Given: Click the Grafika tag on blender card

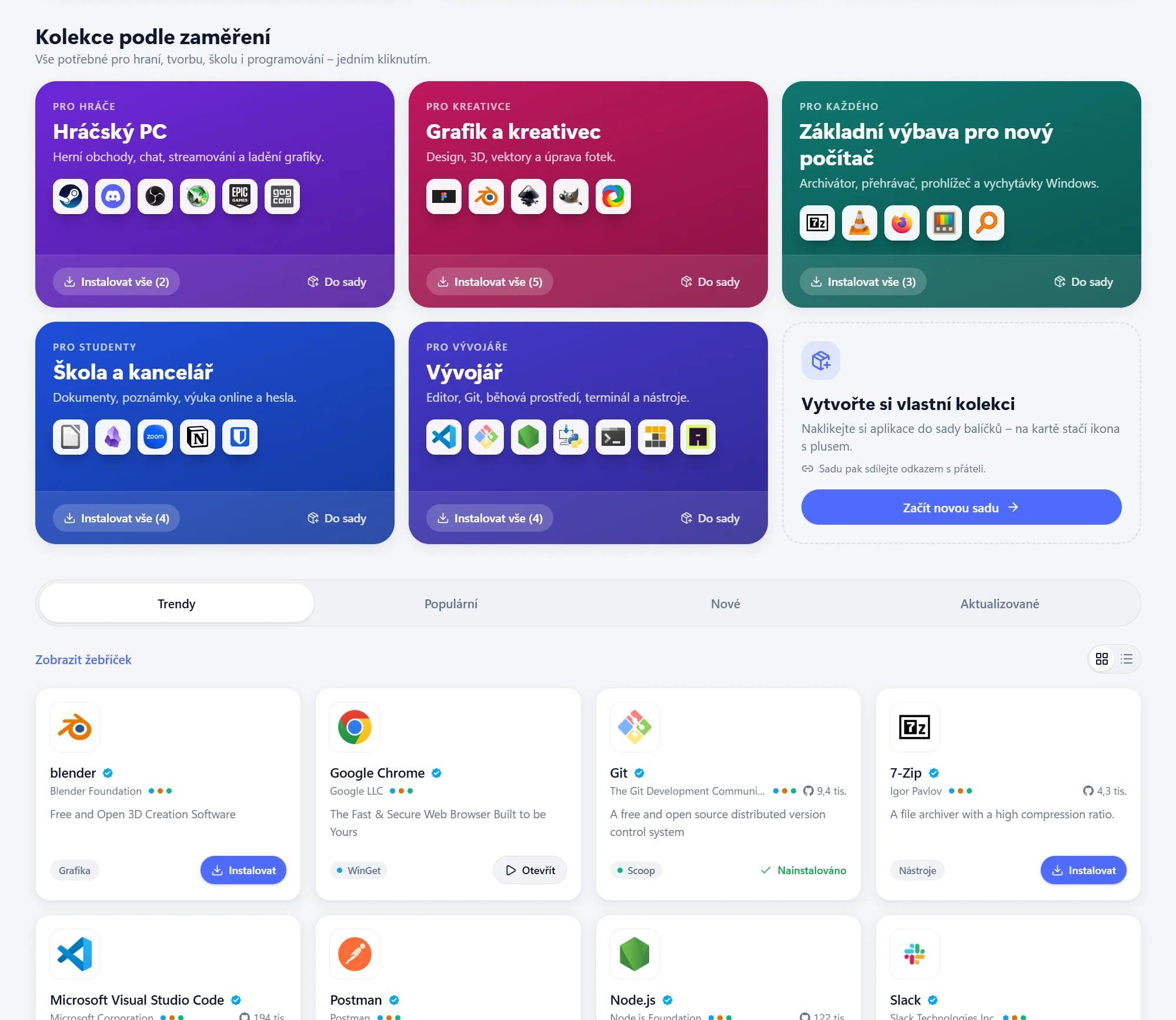Looking at the screenshot, I should point(75,870).
